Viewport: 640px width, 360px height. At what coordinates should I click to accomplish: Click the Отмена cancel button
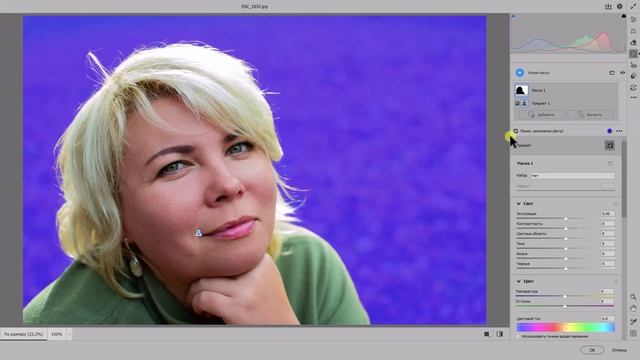[619, 350]
